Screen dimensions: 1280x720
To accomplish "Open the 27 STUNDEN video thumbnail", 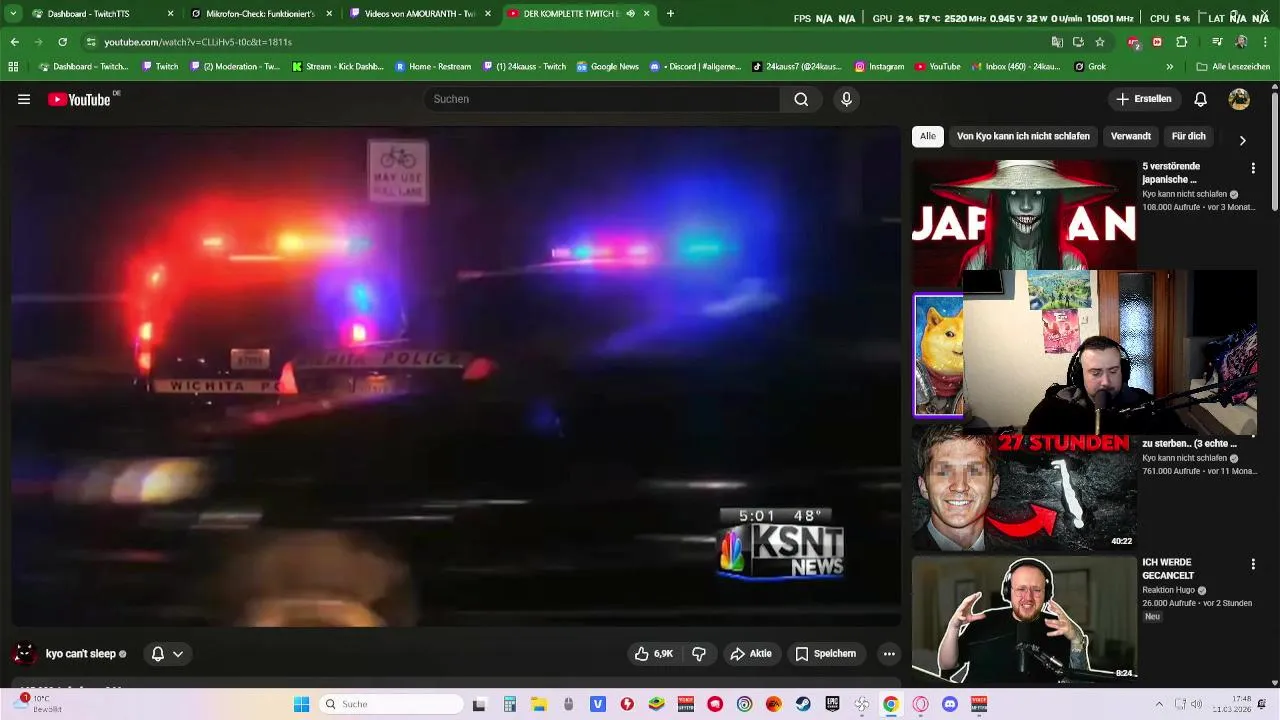I will [x=1024, y=488].
